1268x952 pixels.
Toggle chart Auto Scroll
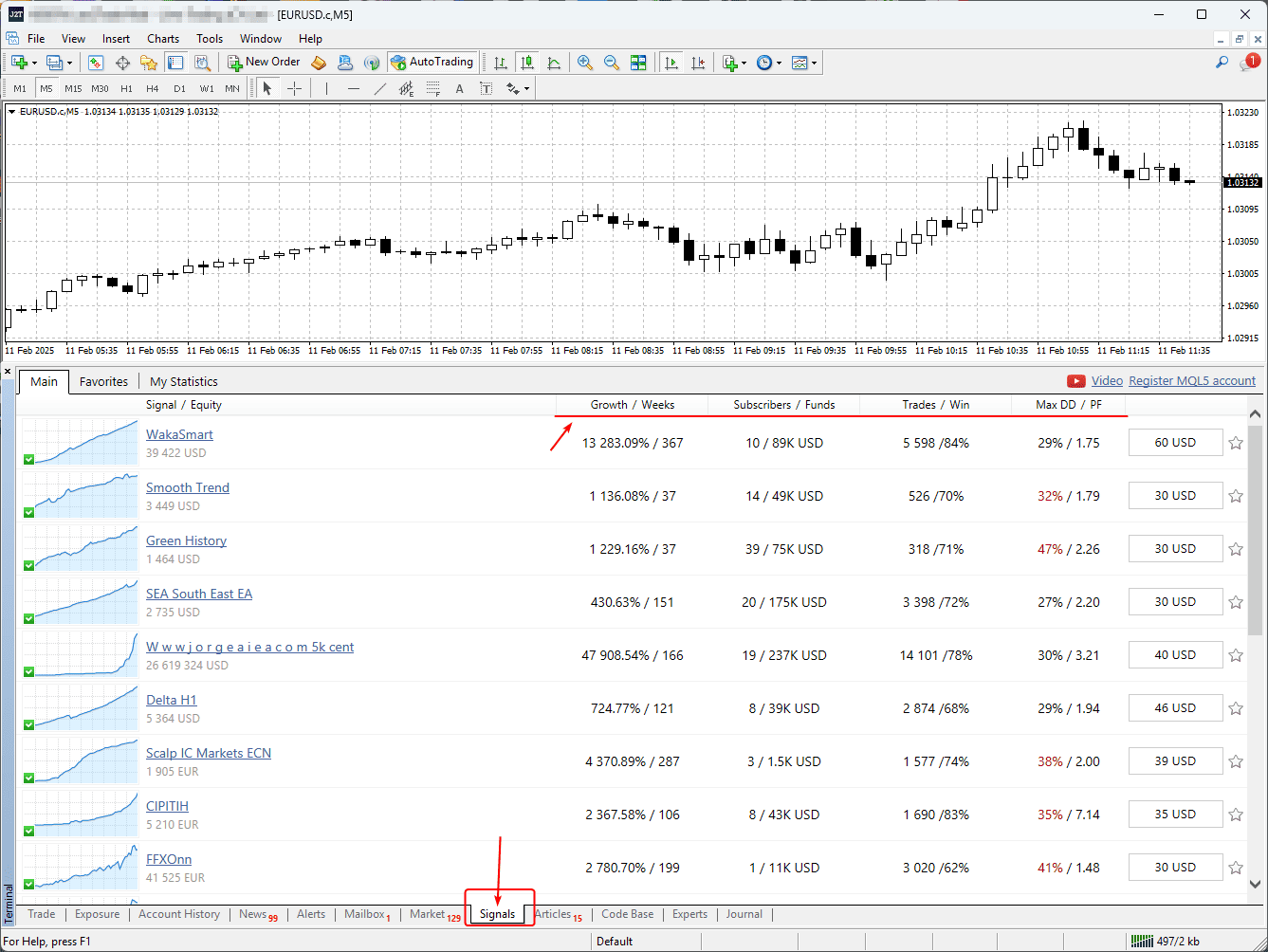coord(671,63)
